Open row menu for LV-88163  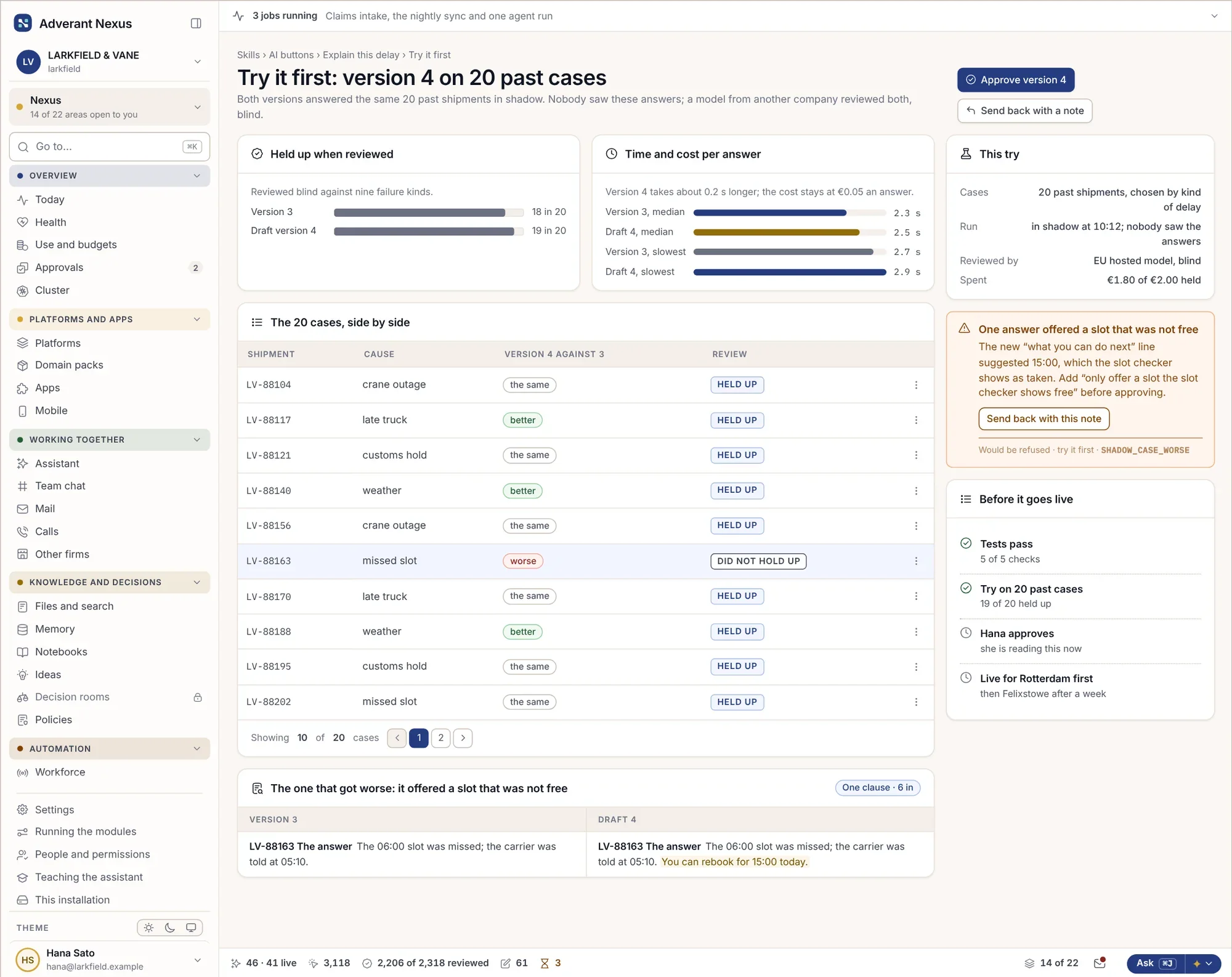point(916,561)
